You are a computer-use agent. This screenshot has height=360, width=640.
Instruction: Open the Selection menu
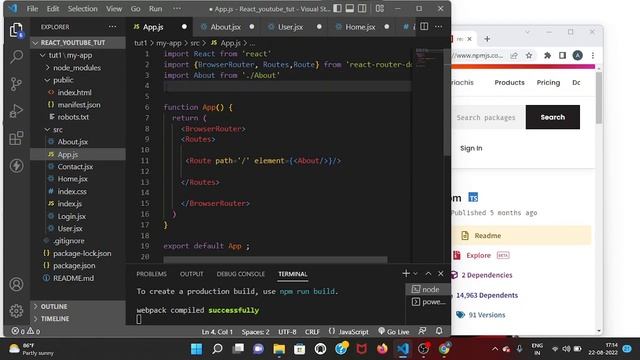[82, 9]
